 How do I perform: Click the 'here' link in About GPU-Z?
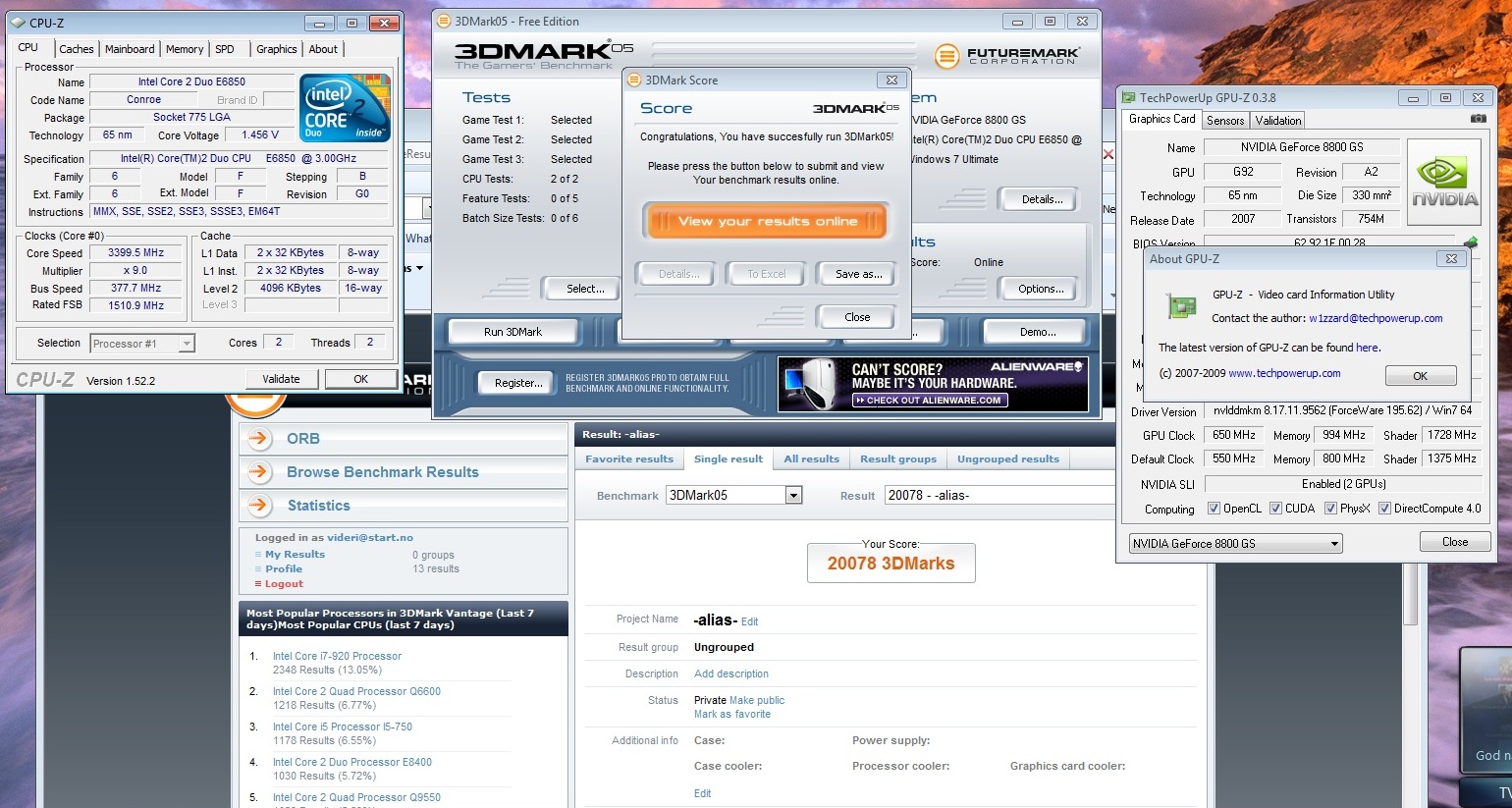coord(1368,348)
